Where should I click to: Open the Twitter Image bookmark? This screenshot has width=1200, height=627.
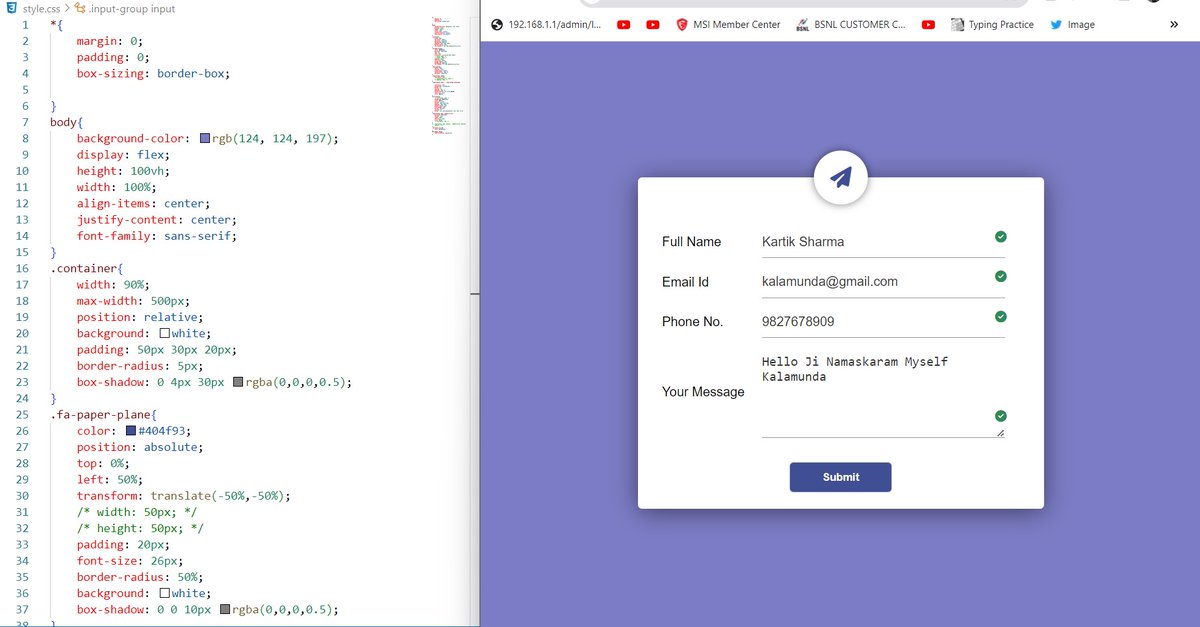(x=1072, y=24)
